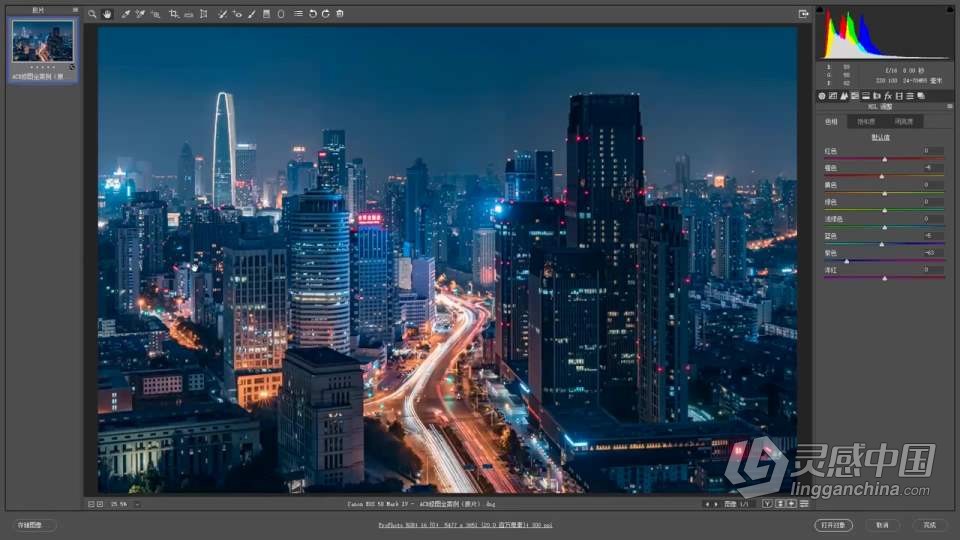Switch to the 色相 (Hue) tab

[831, 122]
